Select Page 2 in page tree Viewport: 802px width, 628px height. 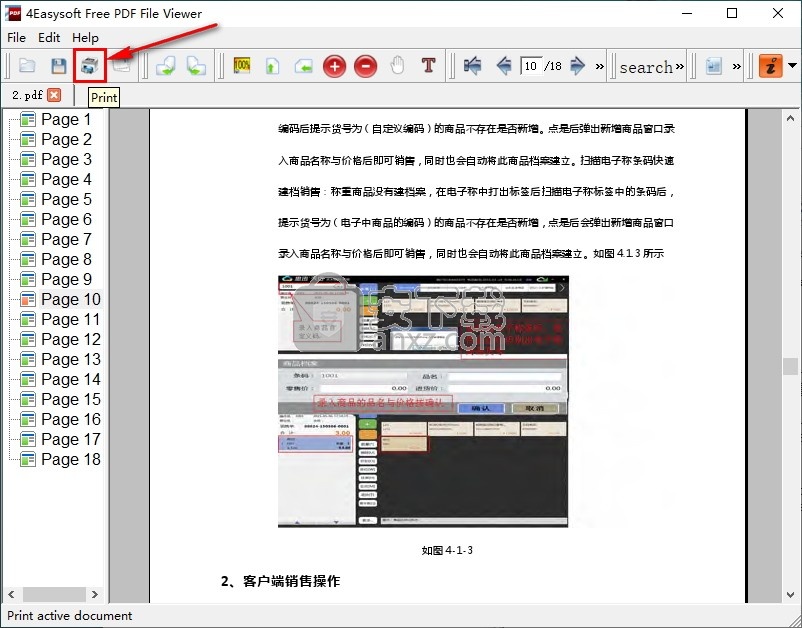point(66,139)
